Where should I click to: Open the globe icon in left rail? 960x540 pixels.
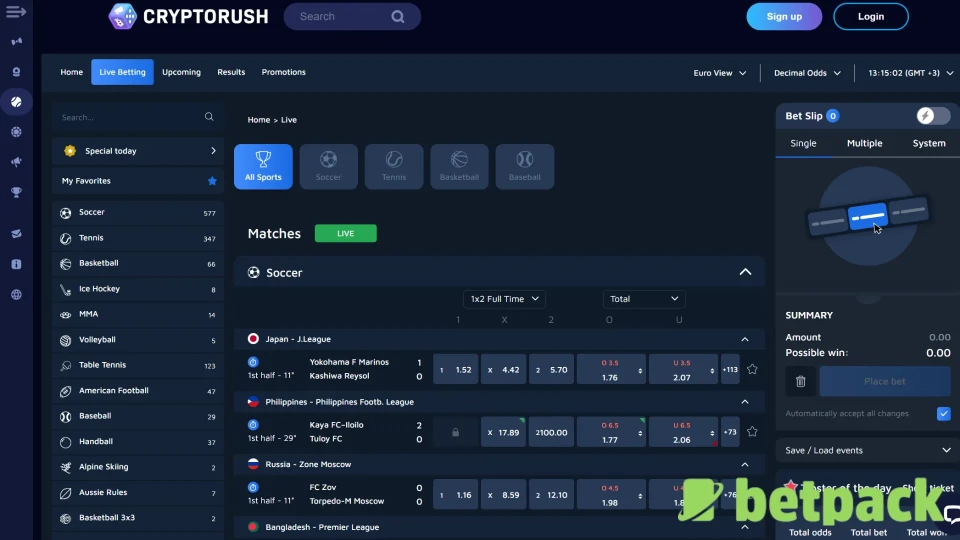coord(17,294)
